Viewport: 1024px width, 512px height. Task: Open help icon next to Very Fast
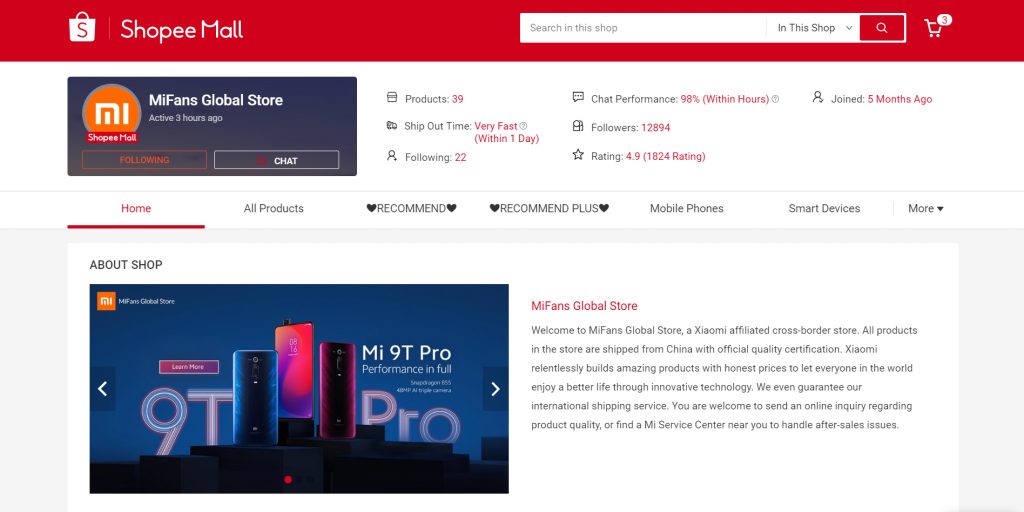(x=523, y=126)
